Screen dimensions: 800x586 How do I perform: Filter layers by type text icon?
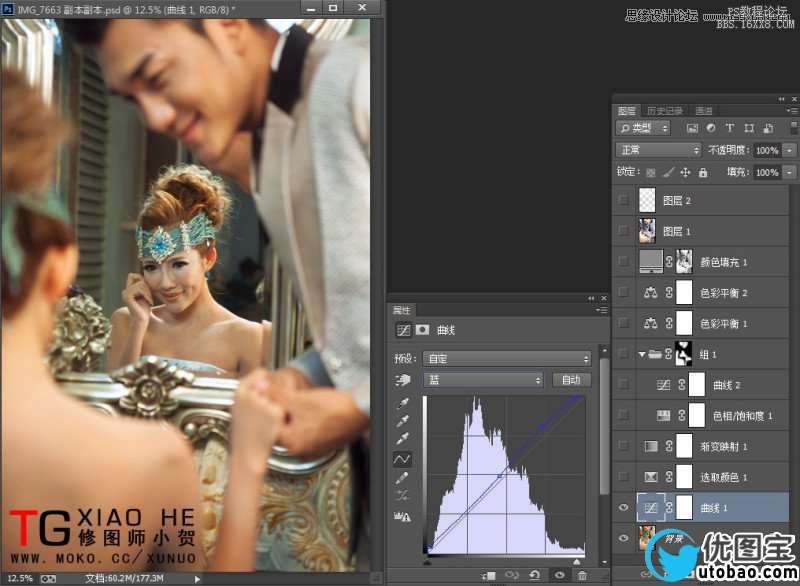click(730, 128)
